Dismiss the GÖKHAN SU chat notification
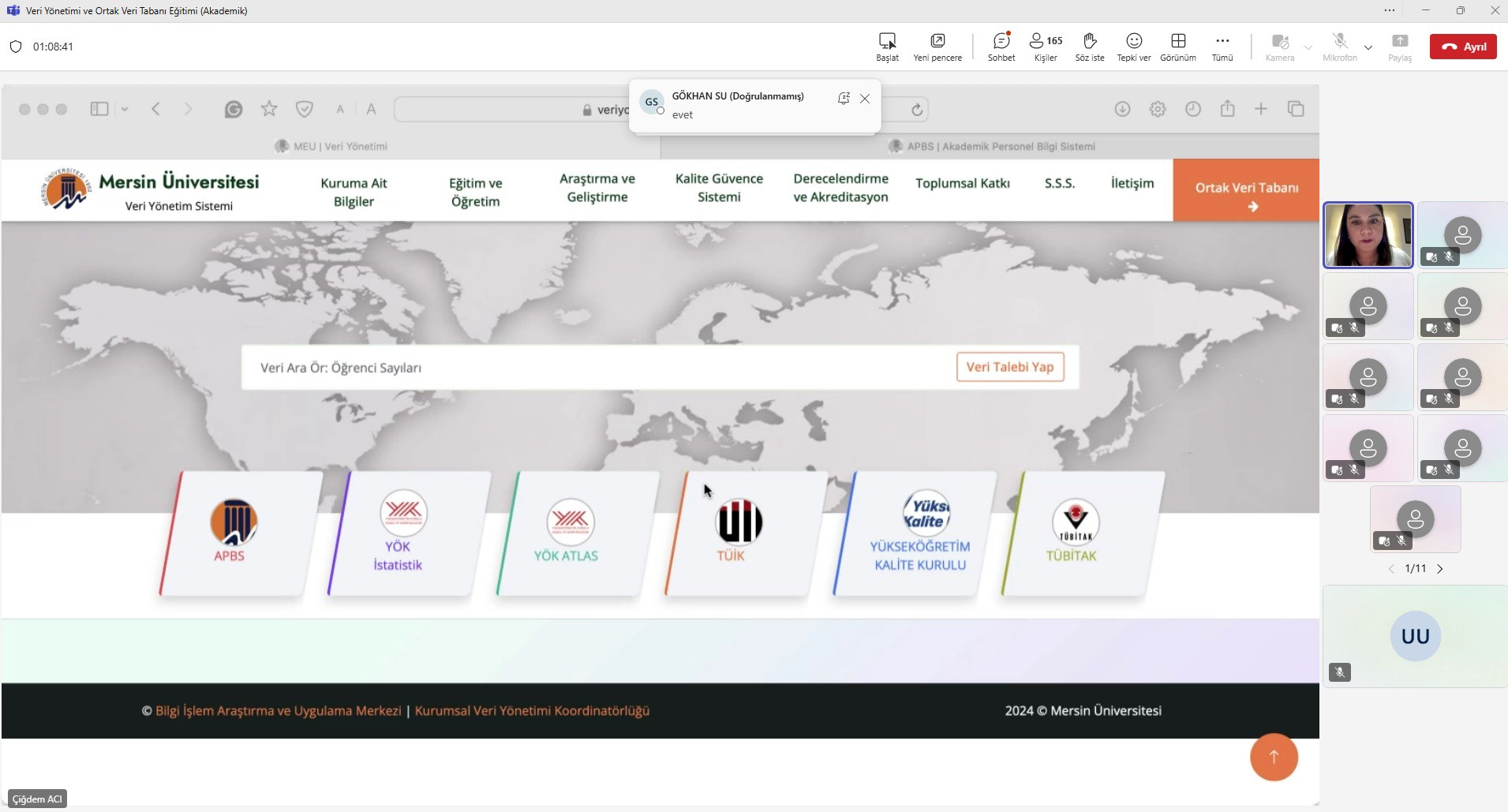Image resolution: width=1508 pixels, height=812 pixels. click(865, 99)
